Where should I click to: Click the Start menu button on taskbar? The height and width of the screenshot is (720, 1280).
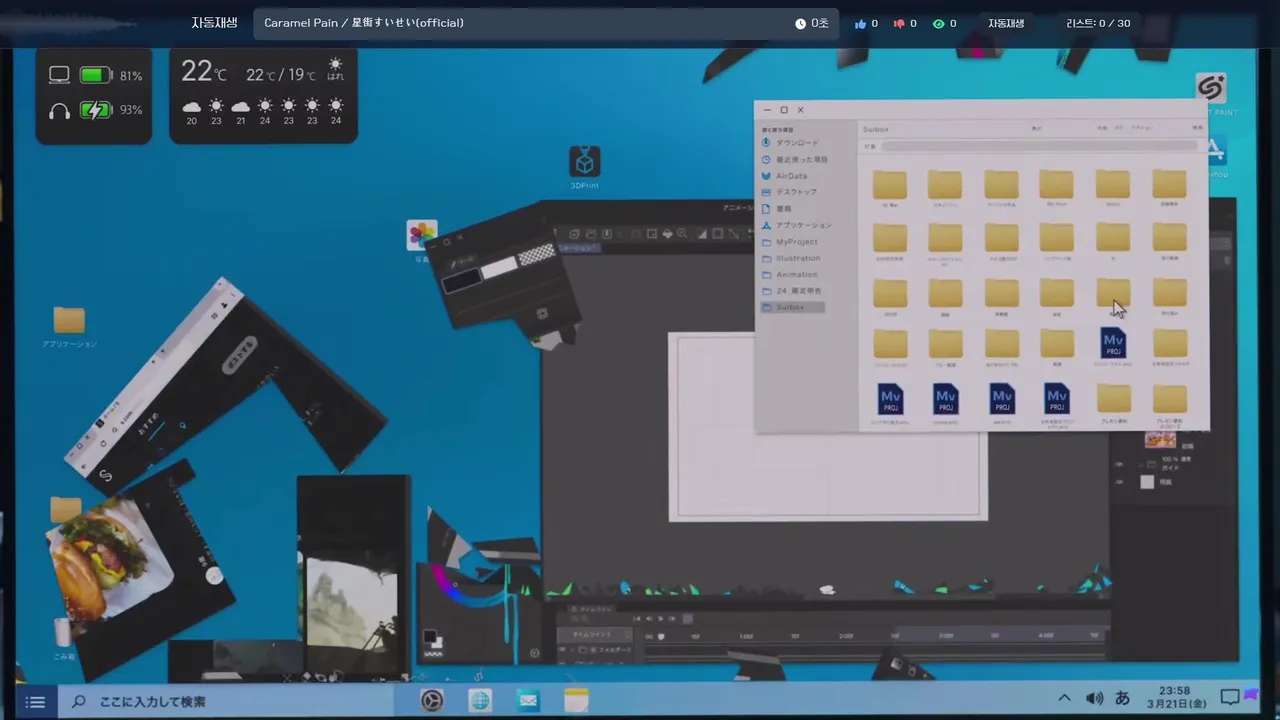pyautogui.click(x=35, y=702)
